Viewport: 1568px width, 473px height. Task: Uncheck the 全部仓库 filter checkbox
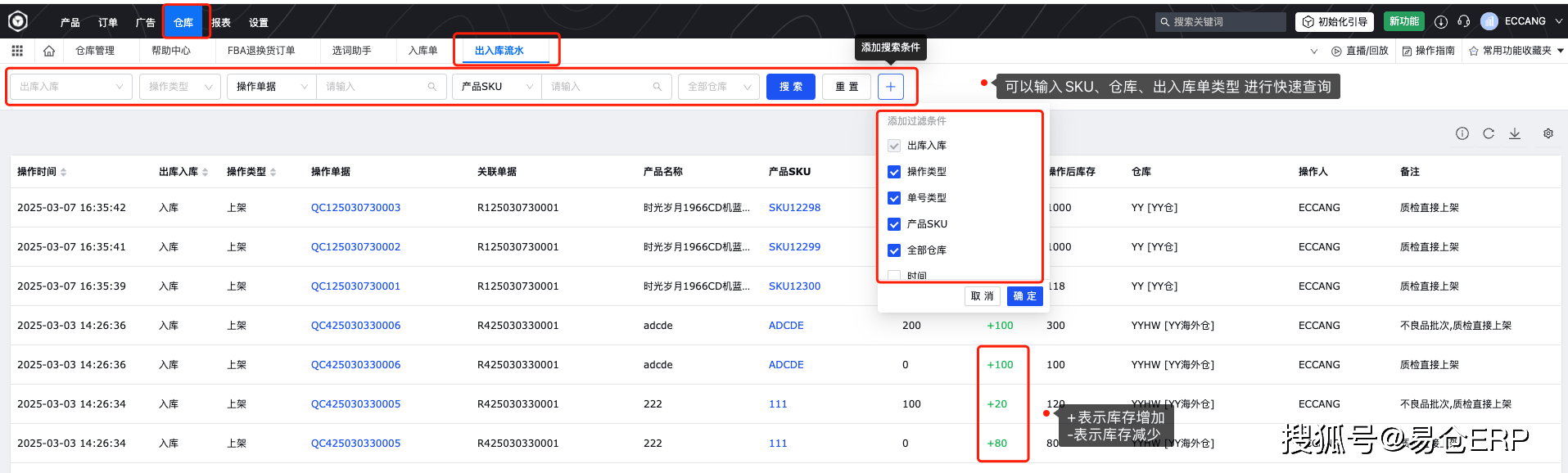pos(894,250)
